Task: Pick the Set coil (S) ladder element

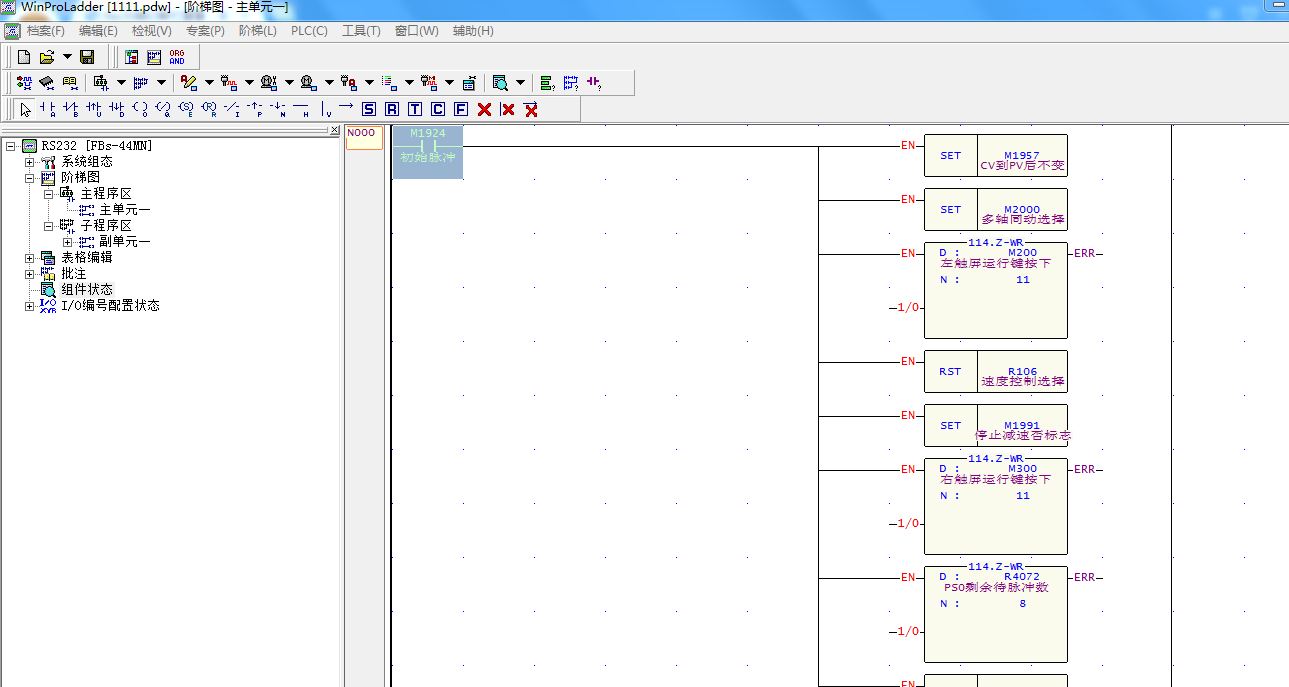Action: click(x=369, y=109)
